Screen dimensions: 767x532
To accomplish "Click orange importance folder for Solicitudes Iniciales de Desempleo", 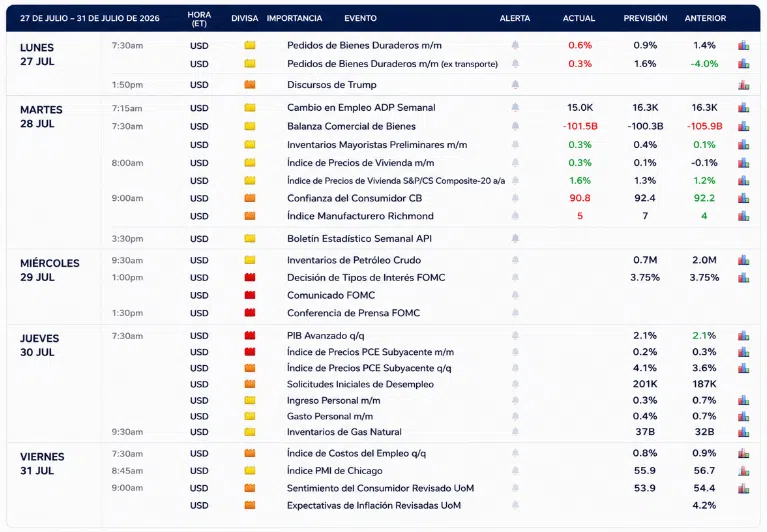I will pyautogui.click(x=250, y=384).
